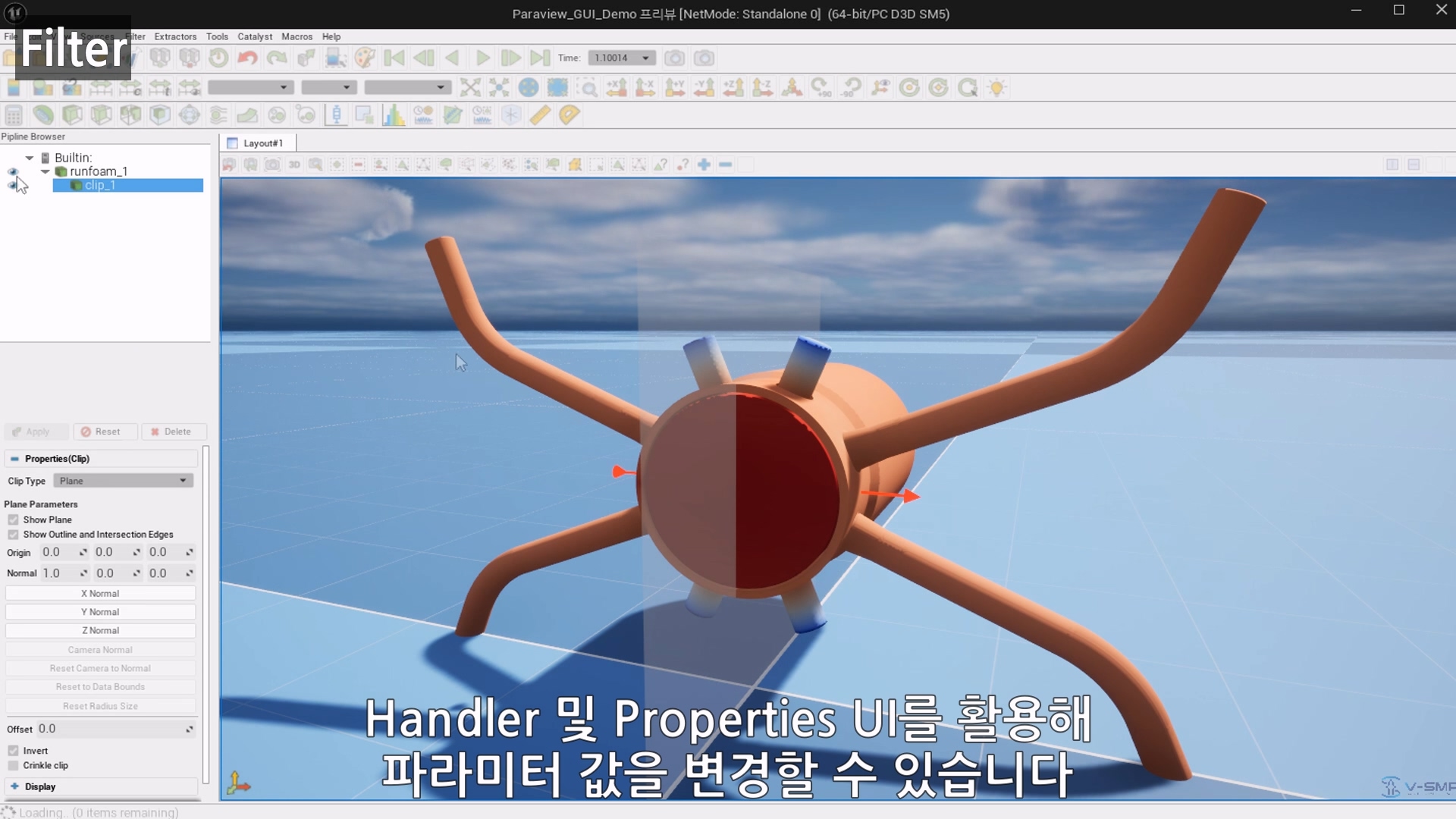Click the Rotate 90 degrees clockwise icon

[x=821, y=87]
